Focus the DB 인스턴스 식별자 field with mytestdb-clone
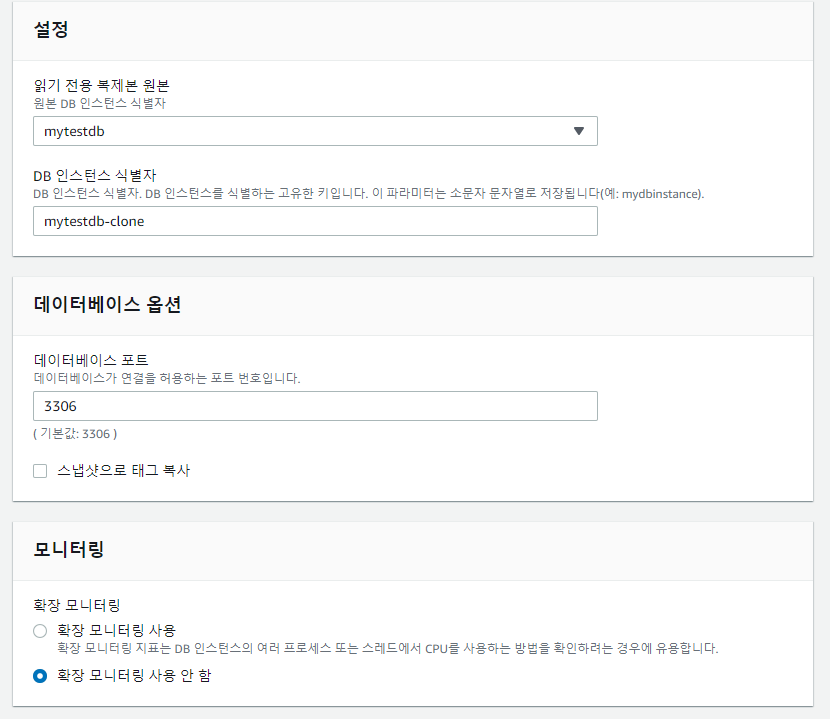 pos(315,221)
